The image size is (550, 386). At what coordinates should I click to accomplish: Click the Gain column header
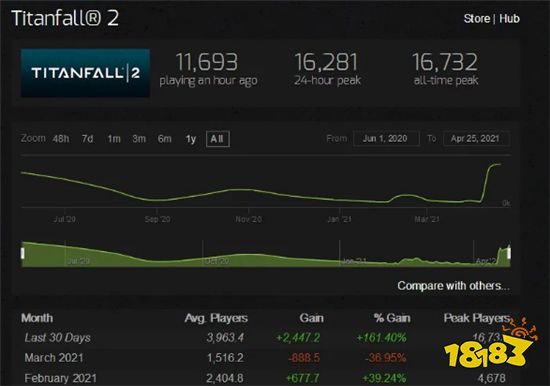coord(311,318)
